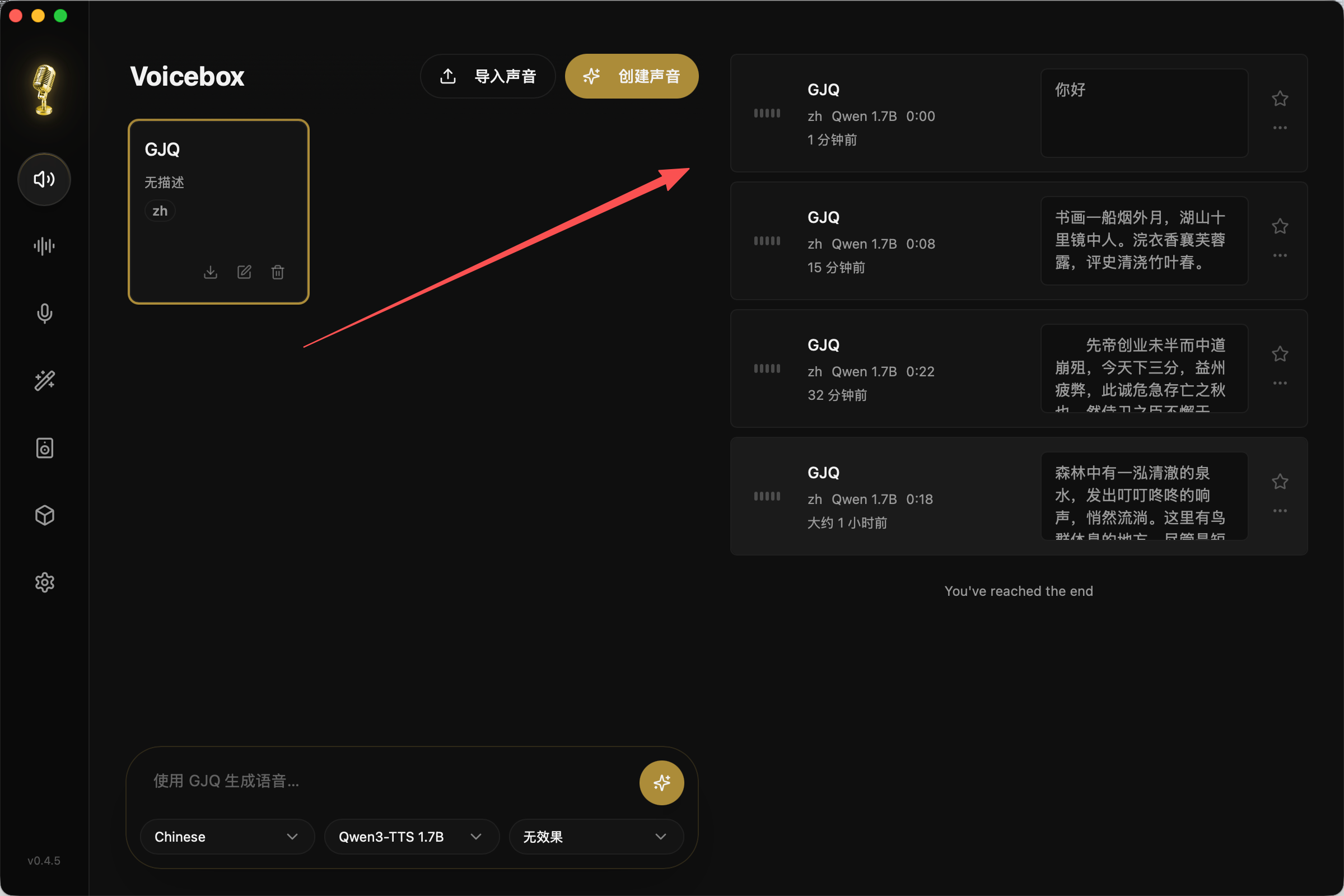1344x896 pixels.
Task: Open the microphone recording section
Action: pyautogui.click(x=44, y=313)
